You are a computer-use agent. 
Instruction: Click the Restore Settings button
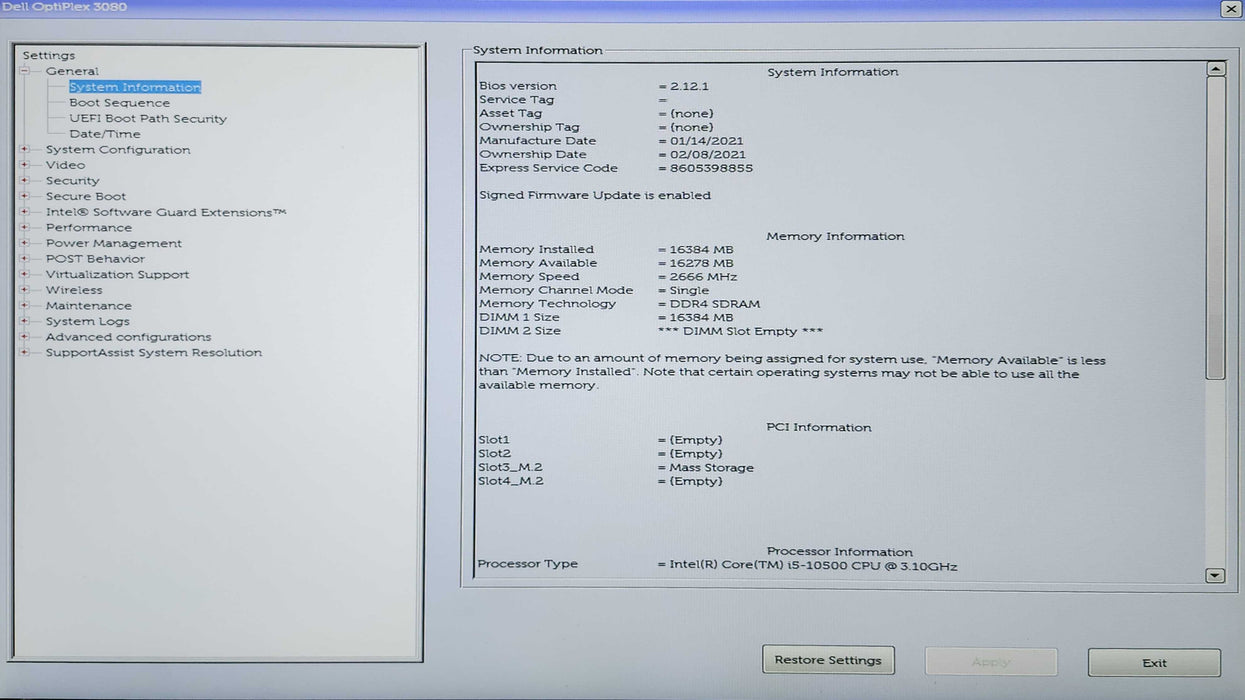[828, 660]
